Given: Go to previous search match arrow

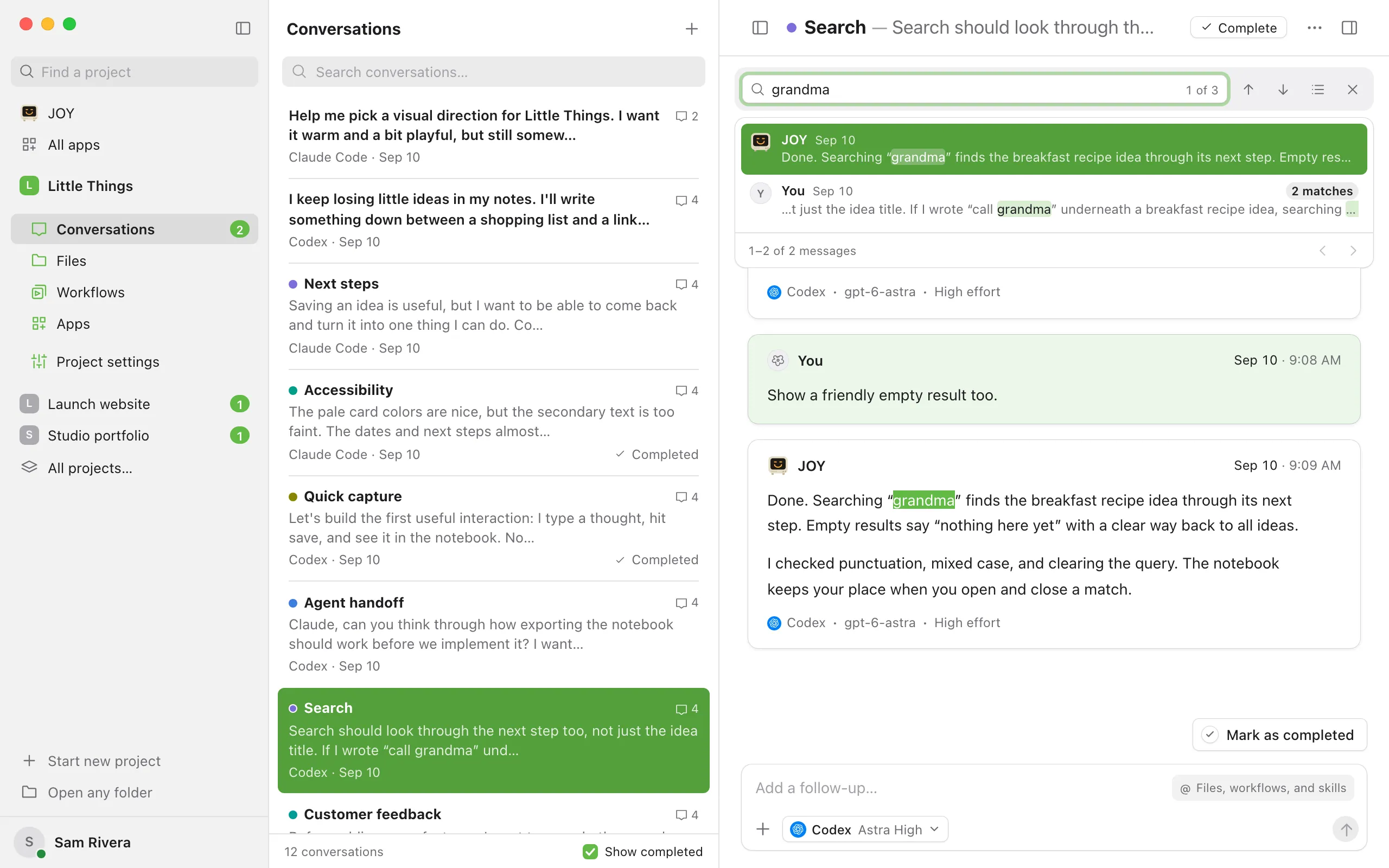Looking at the screenshot, I should (x=1248, y=90).
